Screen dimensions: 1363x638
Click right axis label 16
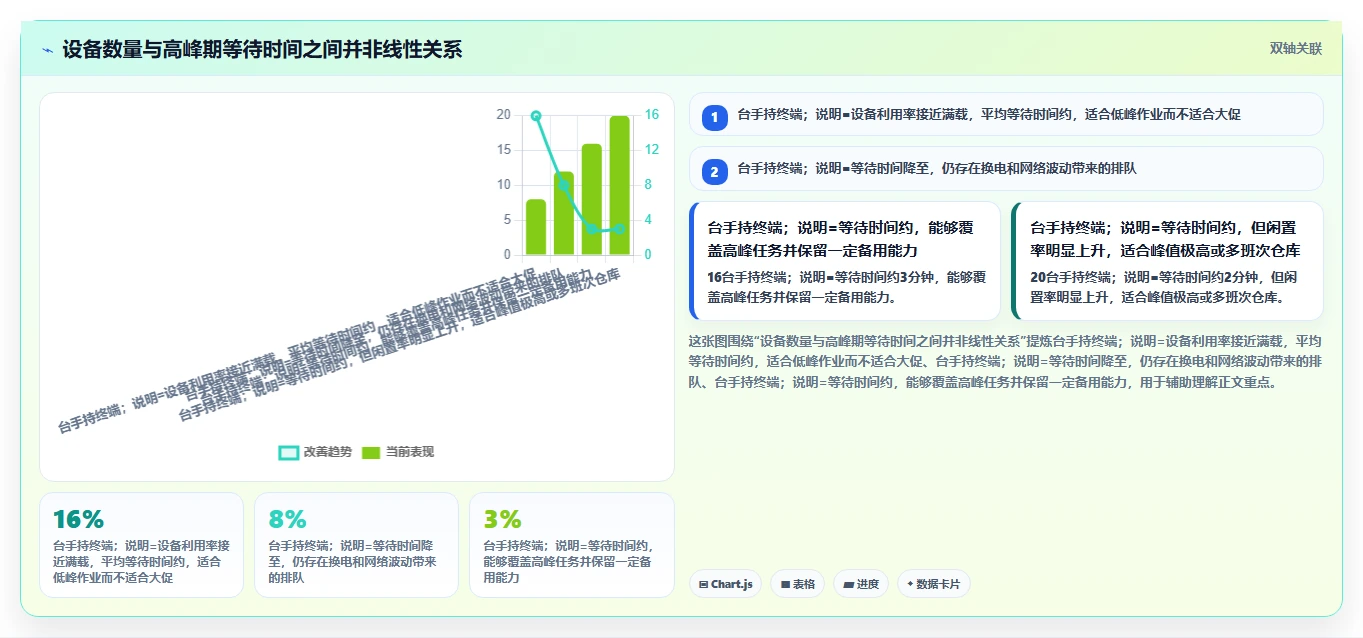pos(651,115)
